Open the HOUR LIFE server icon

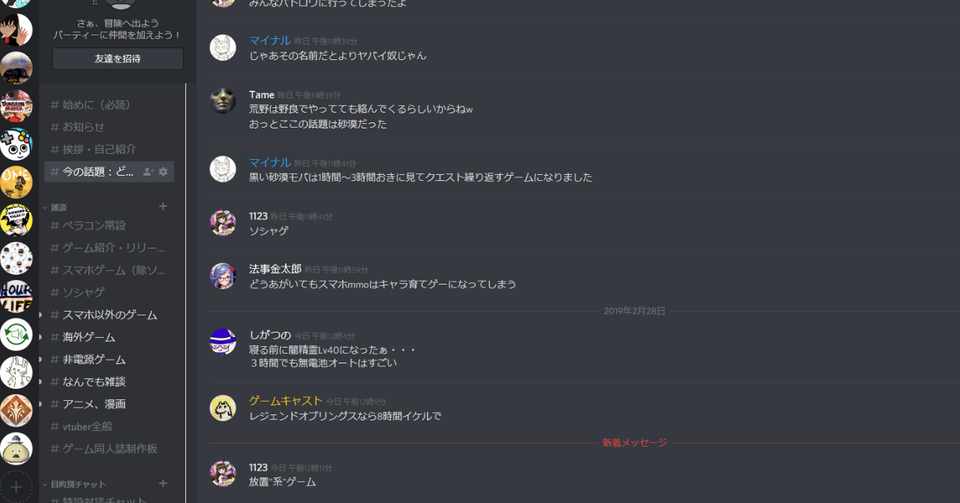(16, 296)
